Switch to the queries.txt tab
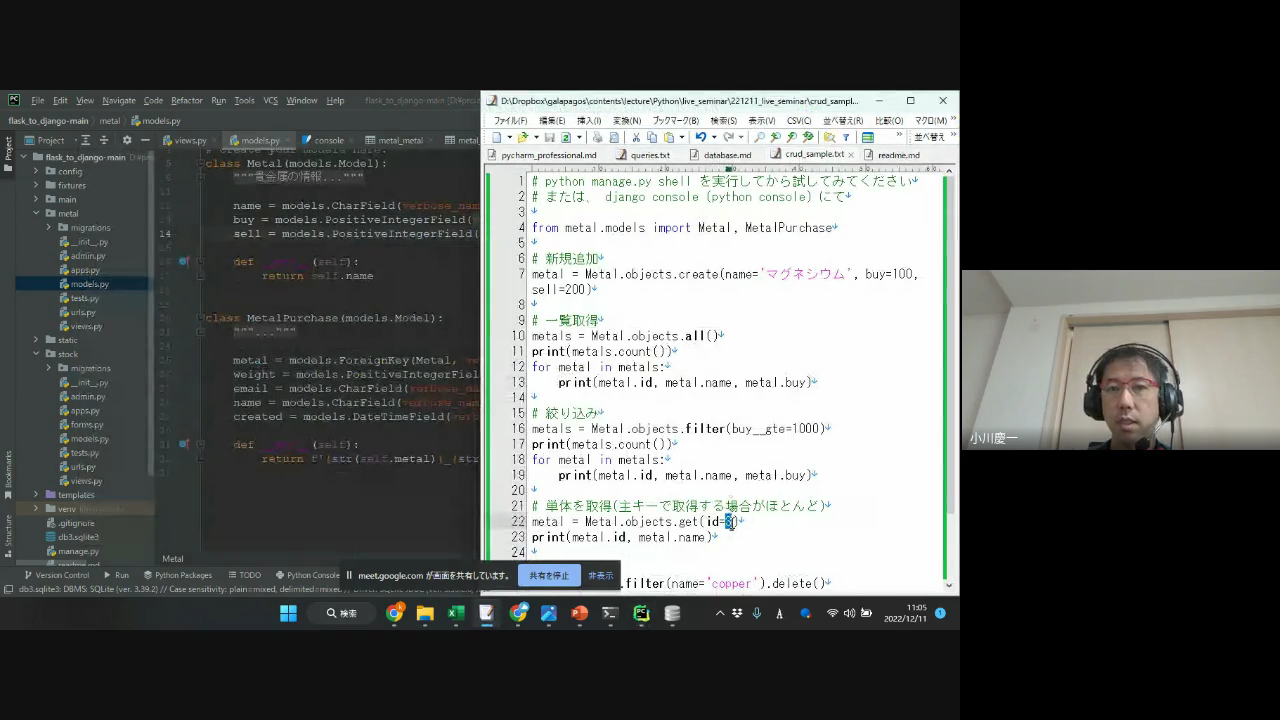This screenshot has width=1280, height=720. pyautogui.click(x=644, y=155)
